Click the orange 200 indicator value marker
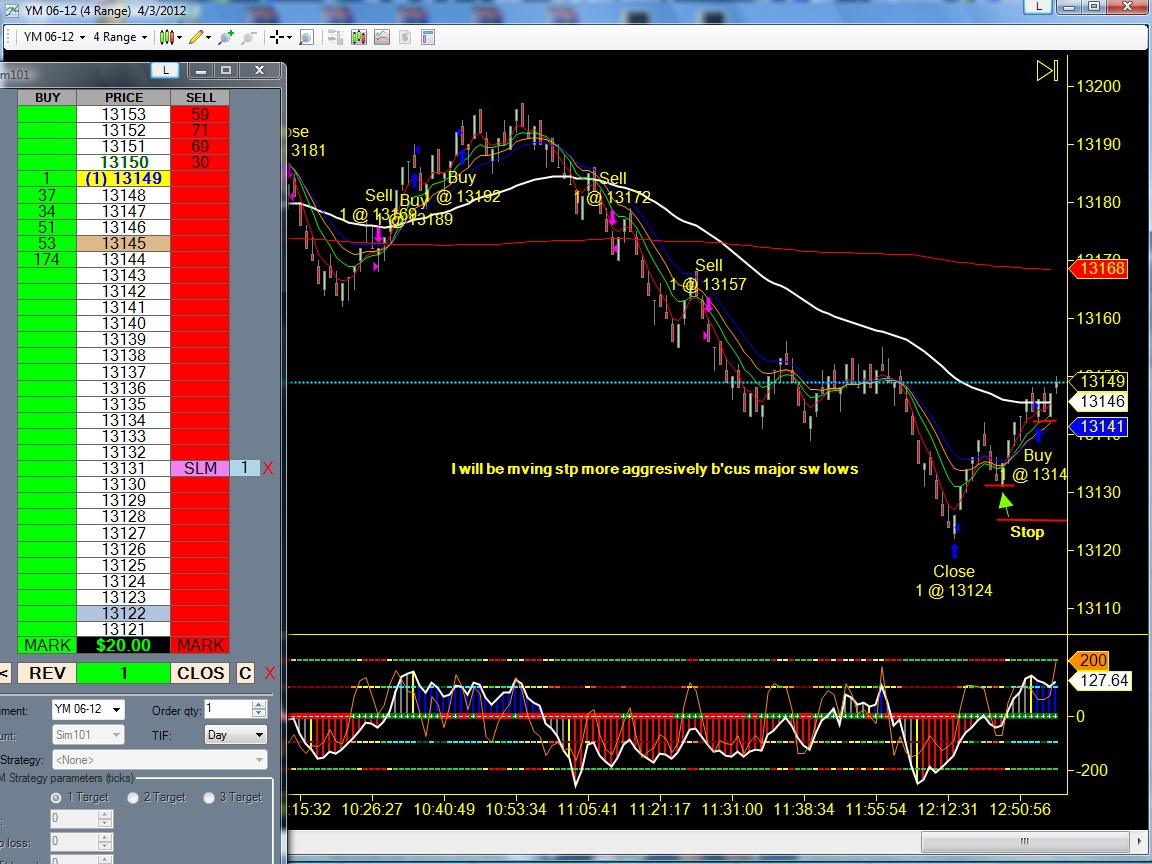 point(1090,660)
